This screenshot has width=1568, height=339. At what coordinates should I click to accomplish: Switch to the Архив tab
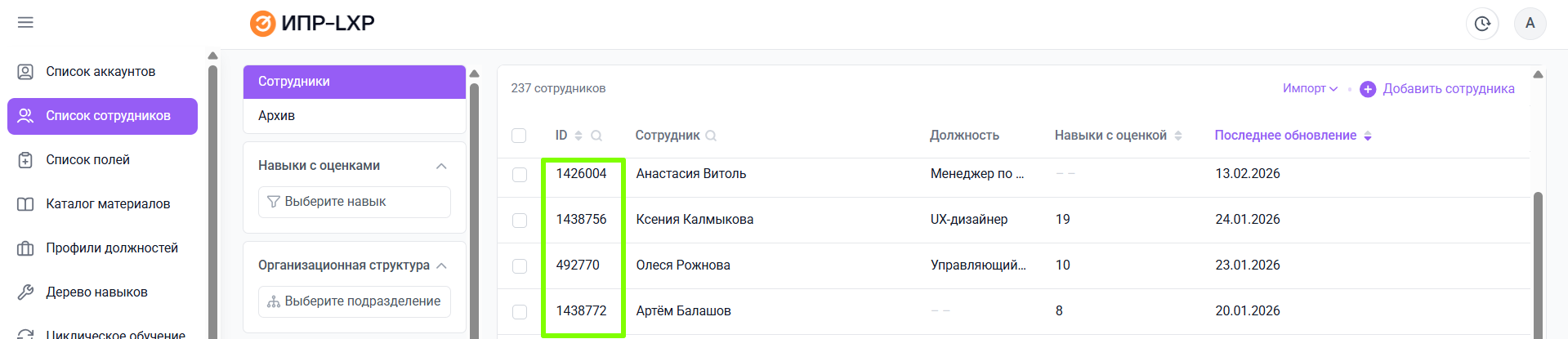[276, 116]
